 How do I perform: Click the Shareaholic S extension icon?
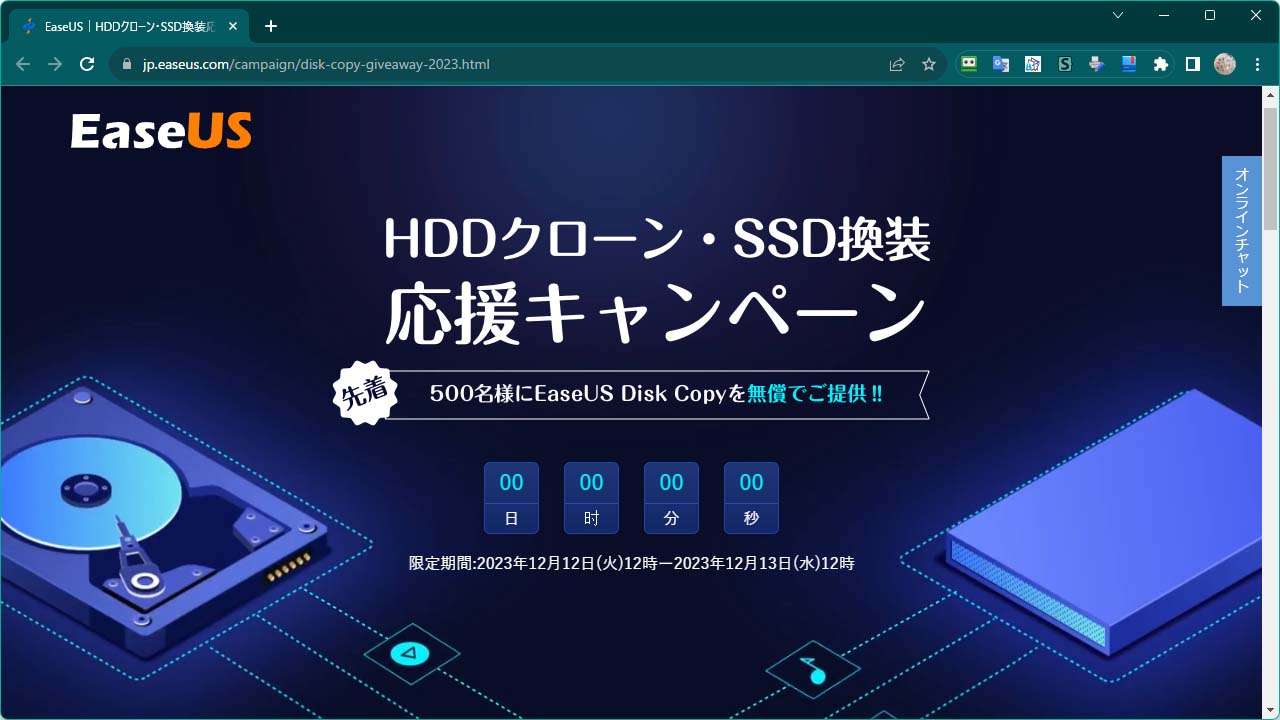tap(1064, 63)
